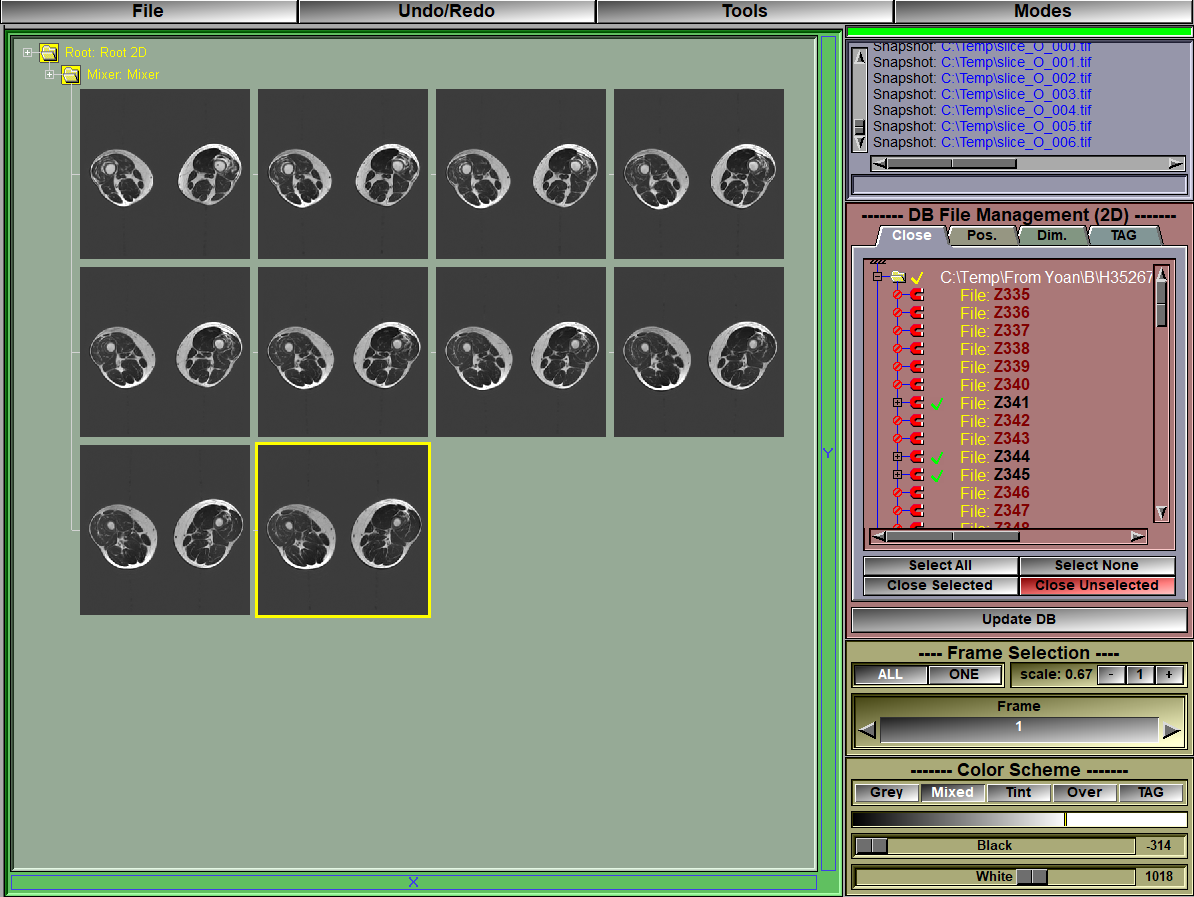Choose the Grey color scheme

point(886,793)
